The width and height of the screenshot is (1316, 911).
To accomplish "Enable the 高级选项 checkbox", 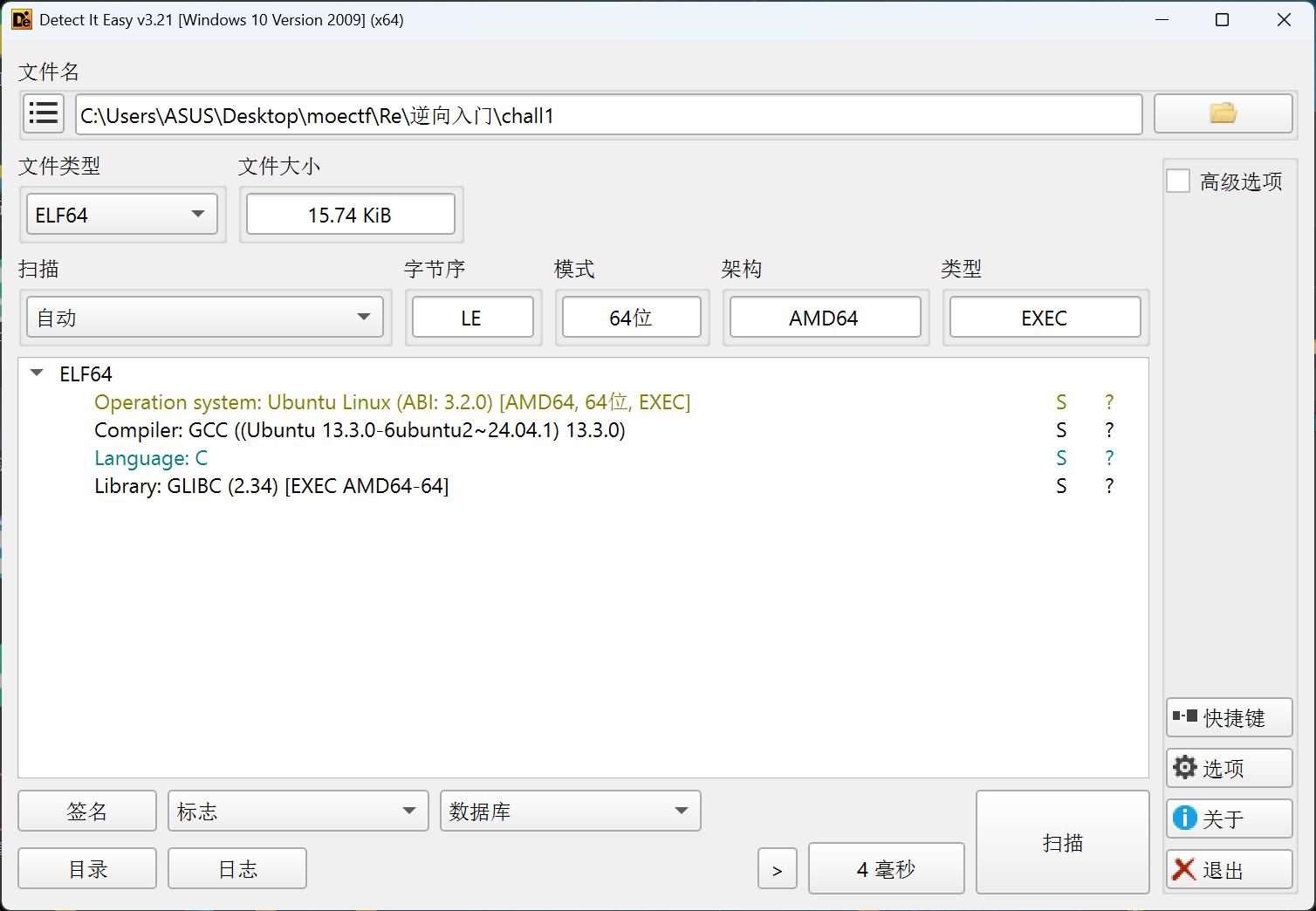I will tap(1178, 181).
